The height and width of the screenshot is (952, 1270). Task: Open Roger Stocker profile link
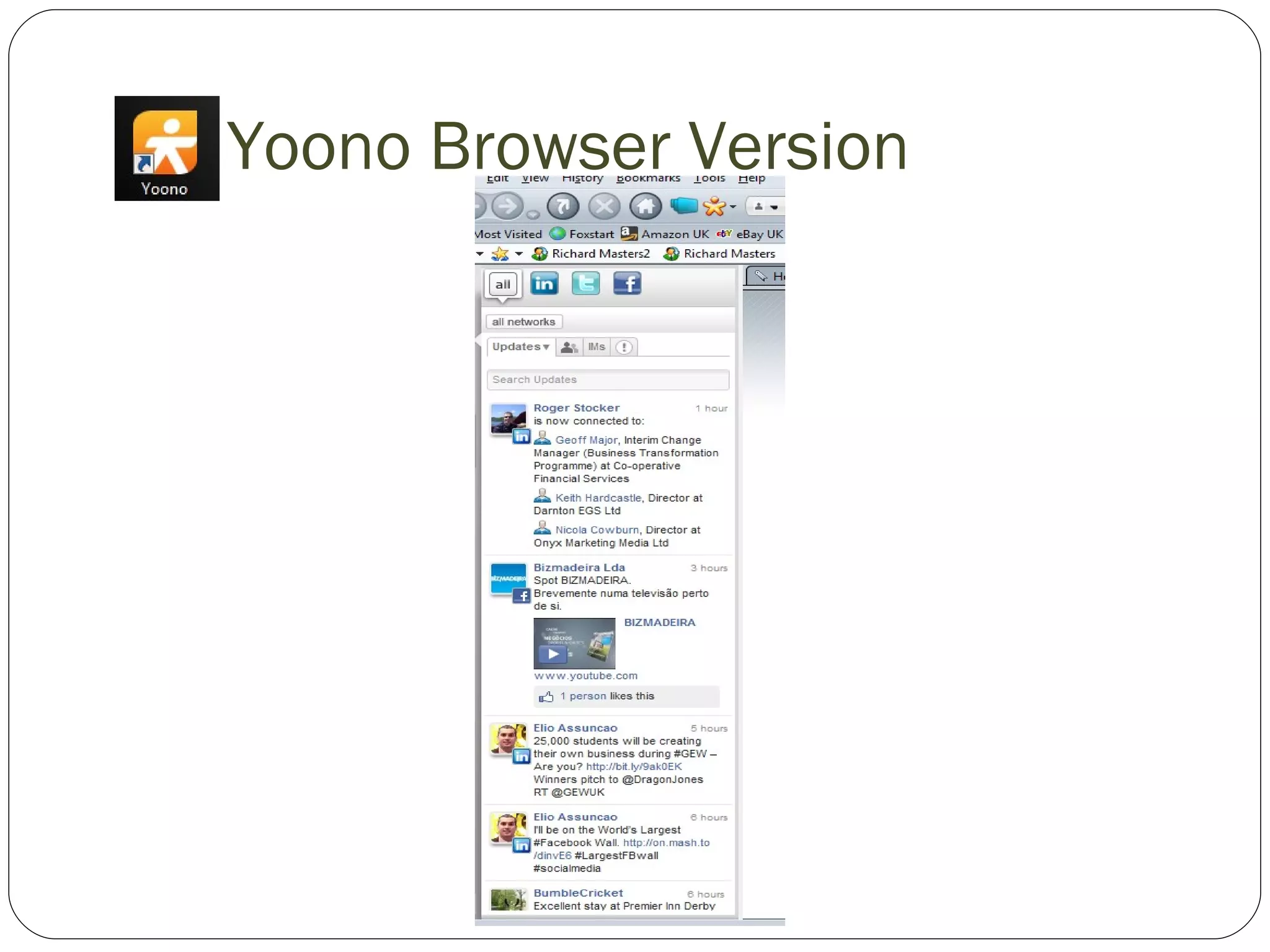577,408
